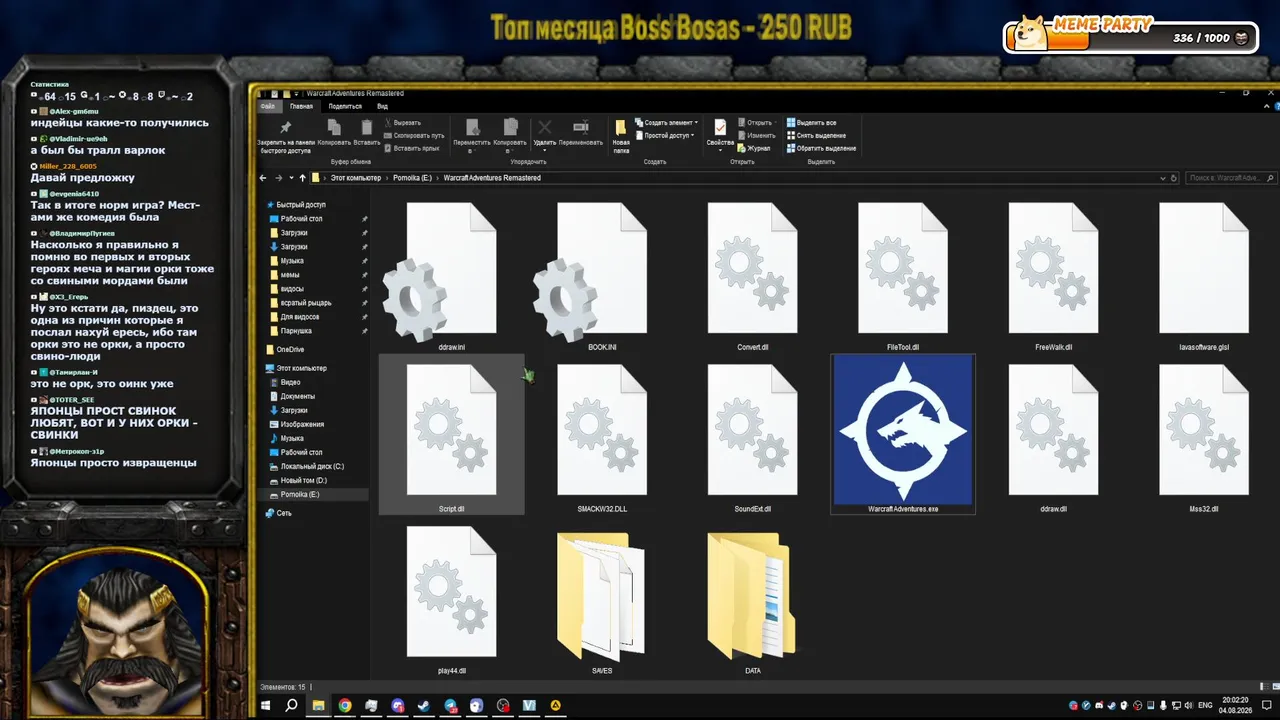This screenshot has height=720, width=1280.
Task: Select the Mss32.dll file
Action: tap(1204, 440)
